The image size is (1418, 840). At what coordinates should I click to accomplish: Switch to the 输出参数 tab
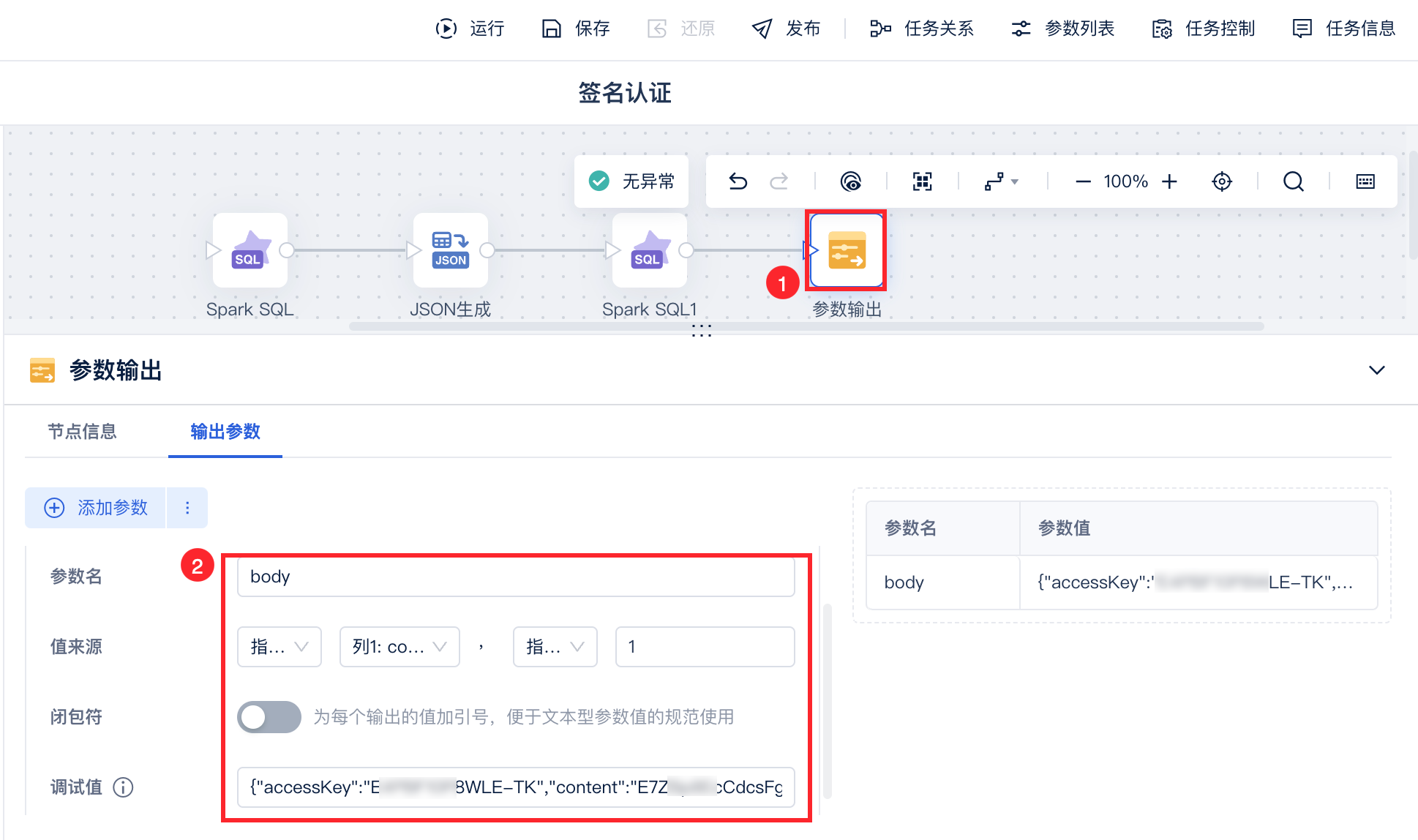pos(225,432)
